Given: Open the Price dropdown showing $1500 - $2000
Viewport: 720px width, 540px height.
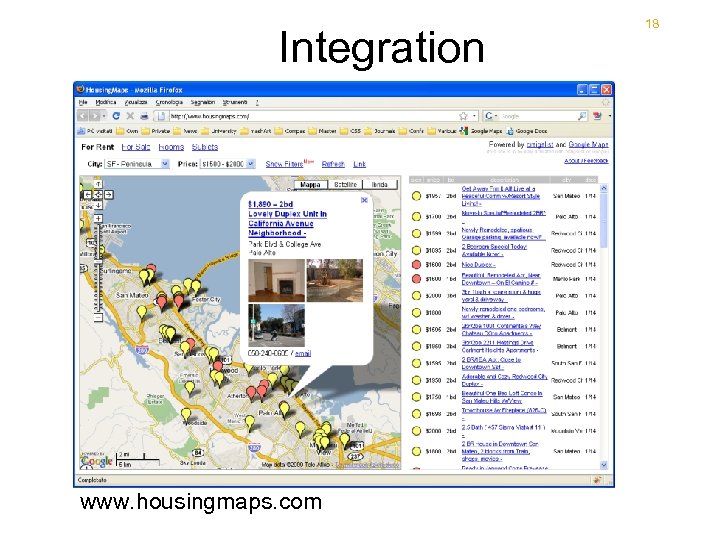Looking at the screenshot, I should 227,164.
